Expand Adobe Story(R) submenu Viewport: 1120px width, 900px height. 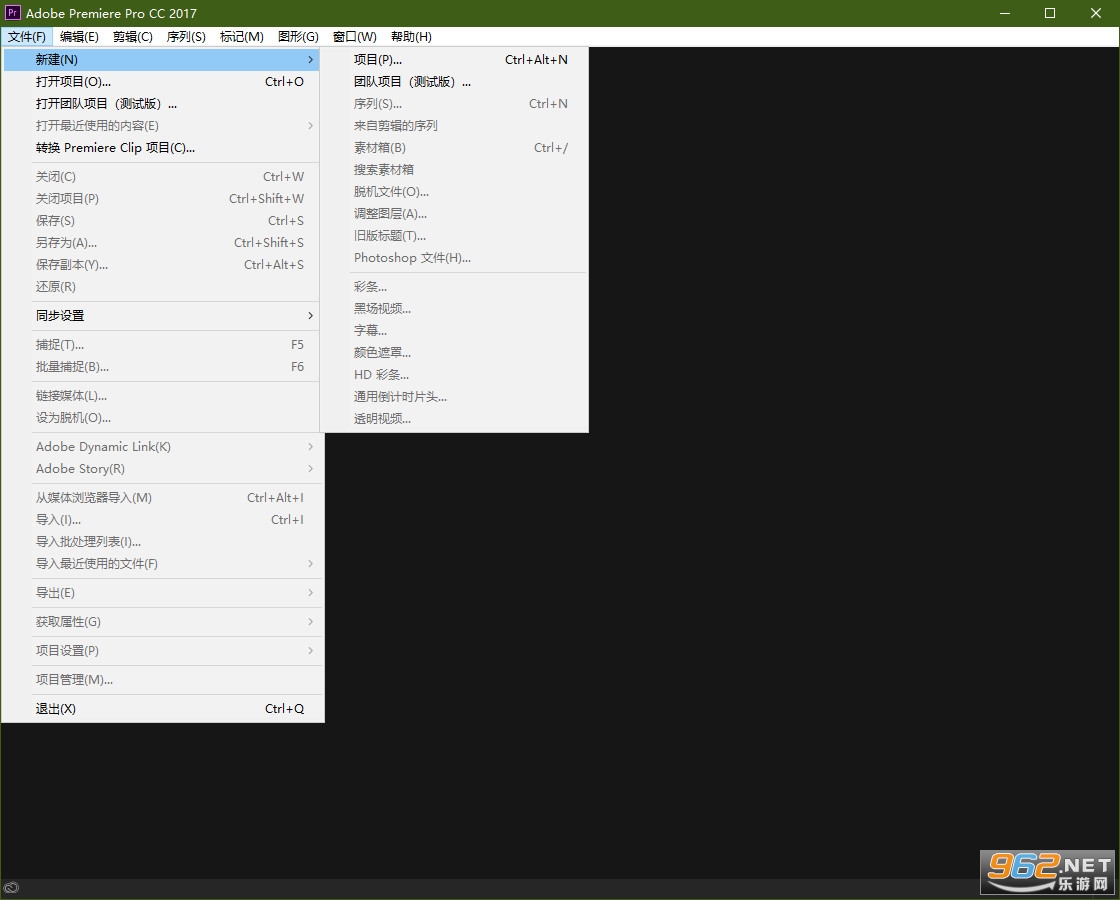pyautogui.click(x=161, y=469)
